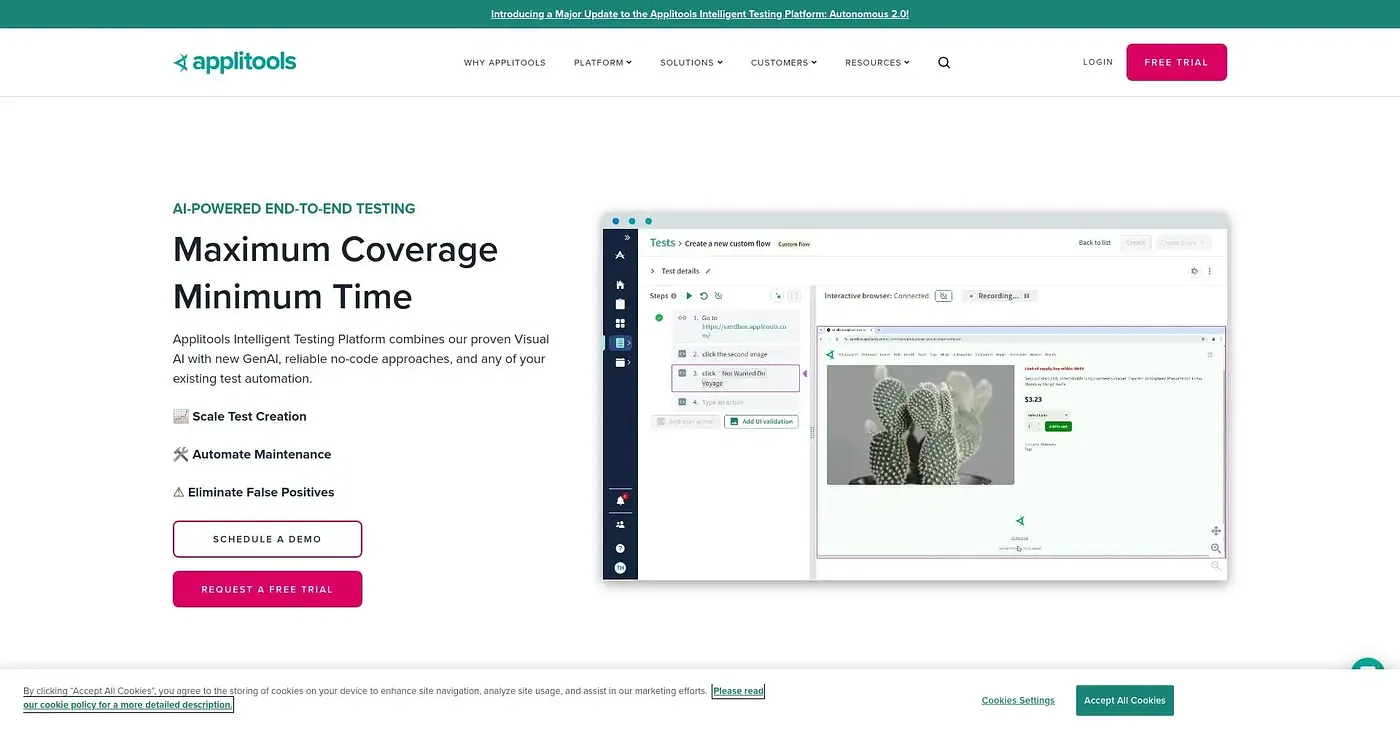
Task: Expand the Test details section chevron
Action: coord(653,271)
